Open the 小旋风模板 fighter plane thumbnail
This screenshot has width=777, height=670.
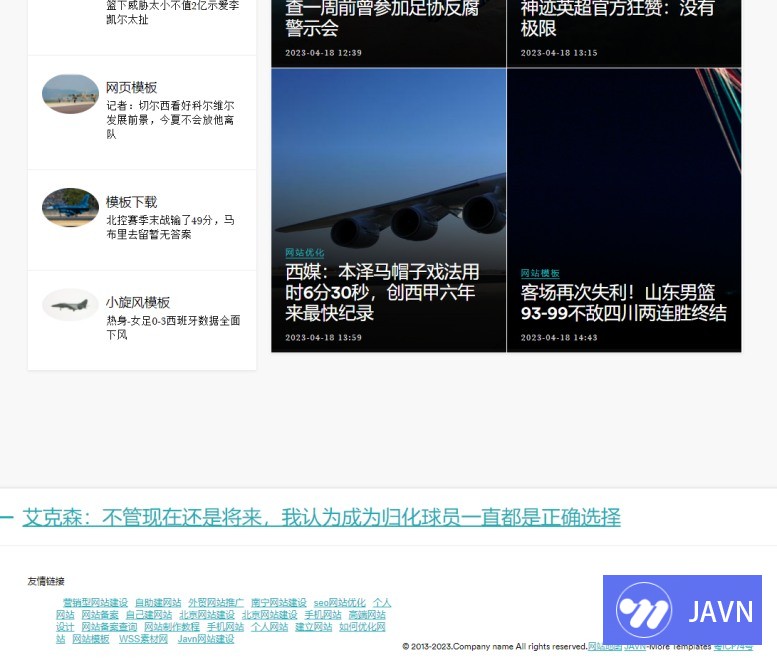[70, 305]
